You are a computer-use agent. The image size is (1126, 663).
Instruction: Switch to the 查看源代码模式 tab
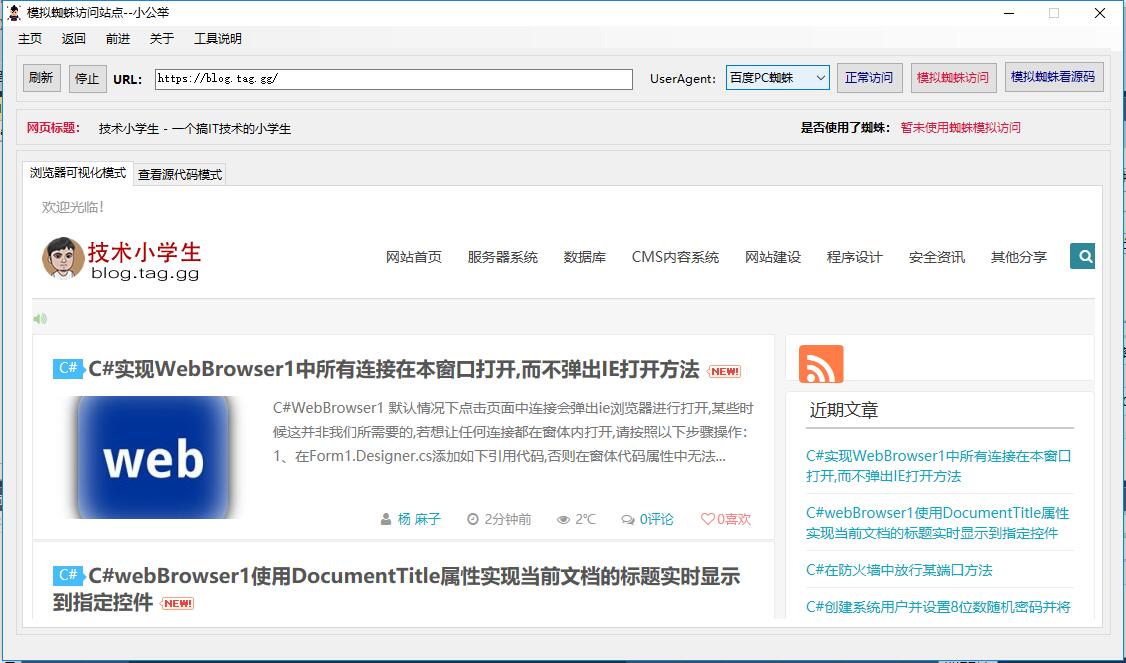[178, 173]
